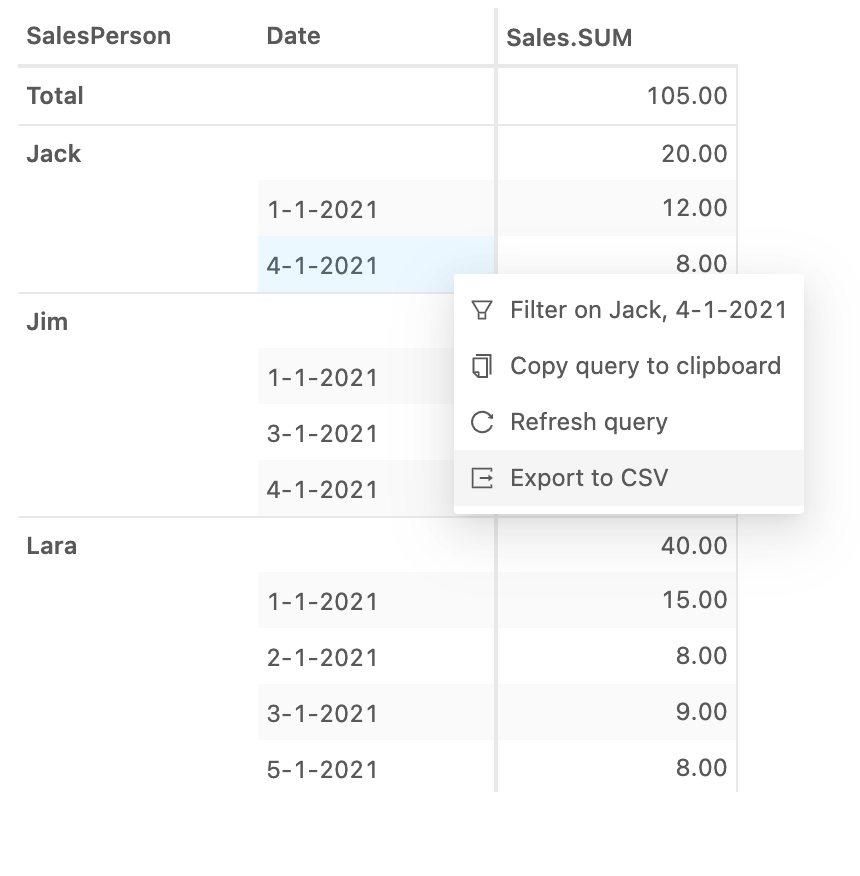Choose Export to CSV option

point(629,478)
